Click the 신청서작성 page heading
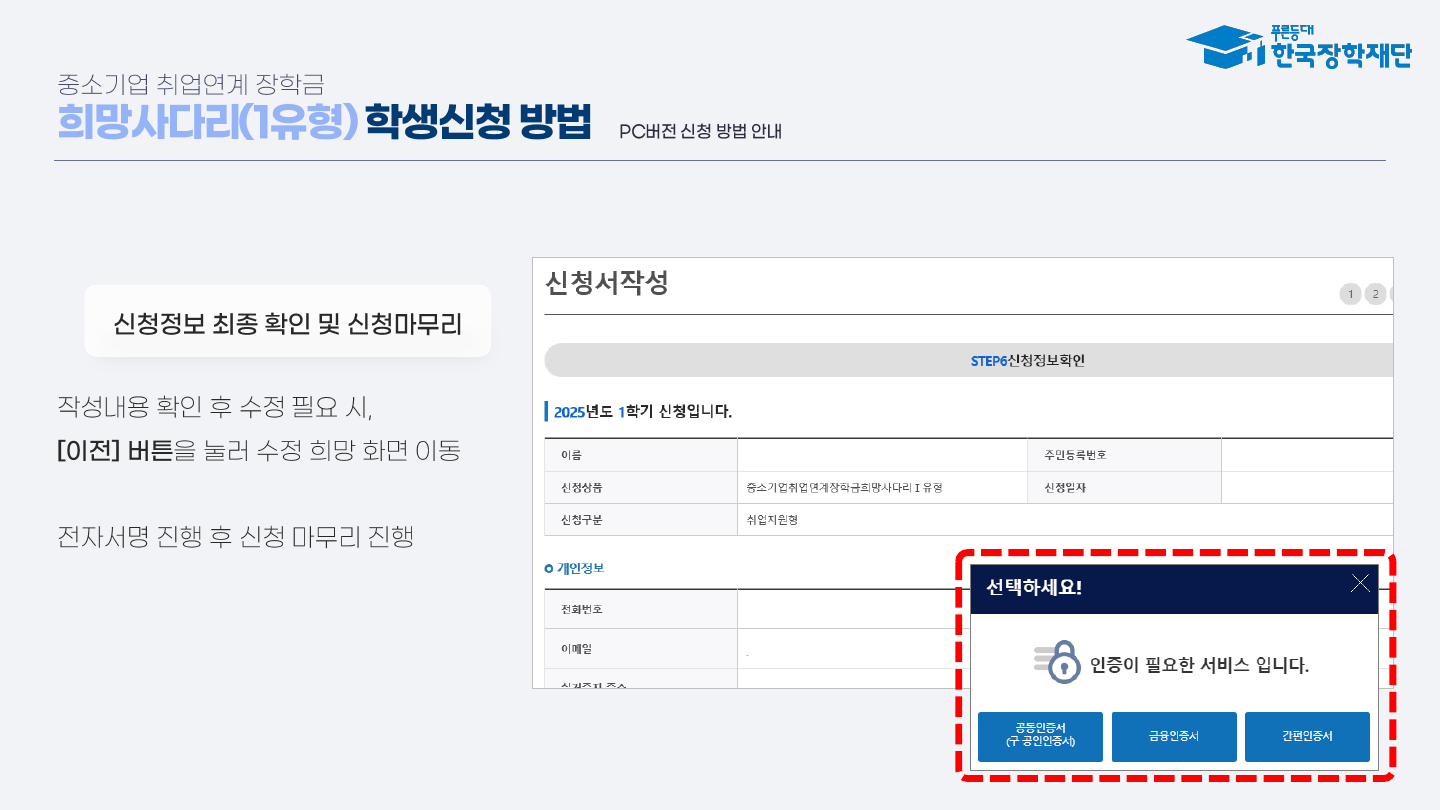The width and height of the screenshot is (1440, 810). tap(607, 283)
